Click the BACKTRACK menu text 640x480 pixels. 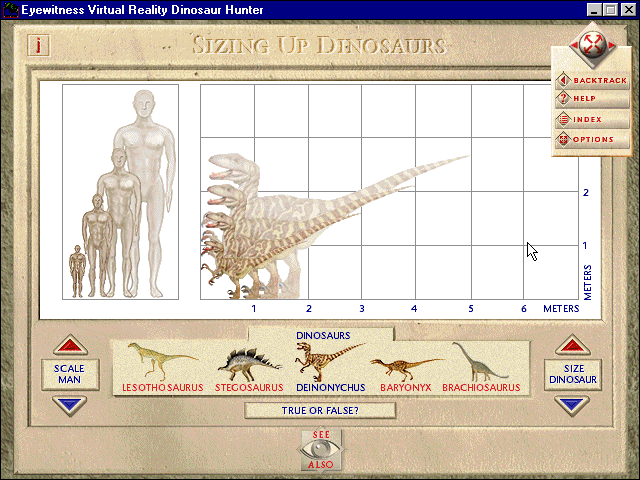coord(600,80)
